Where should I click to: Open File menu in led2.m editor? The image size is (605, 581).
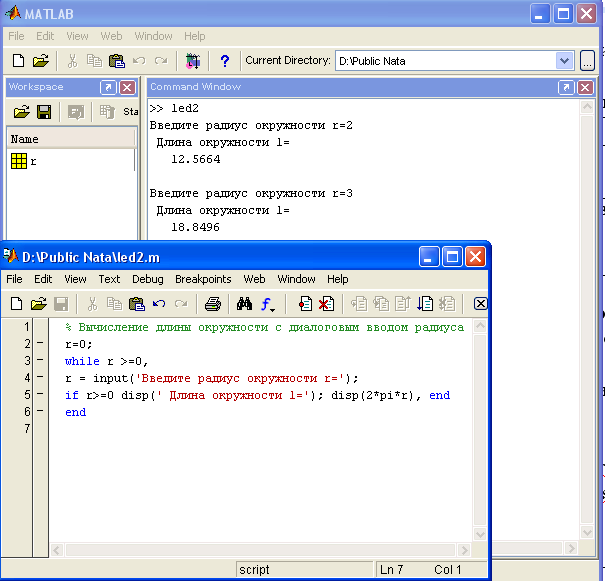[14, 279]
